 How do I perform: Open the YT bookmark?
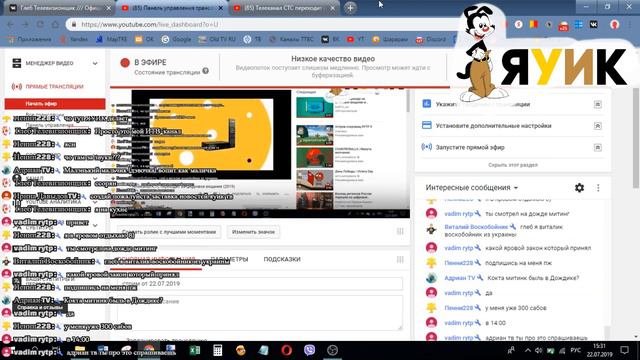click(x=356, y=39)
